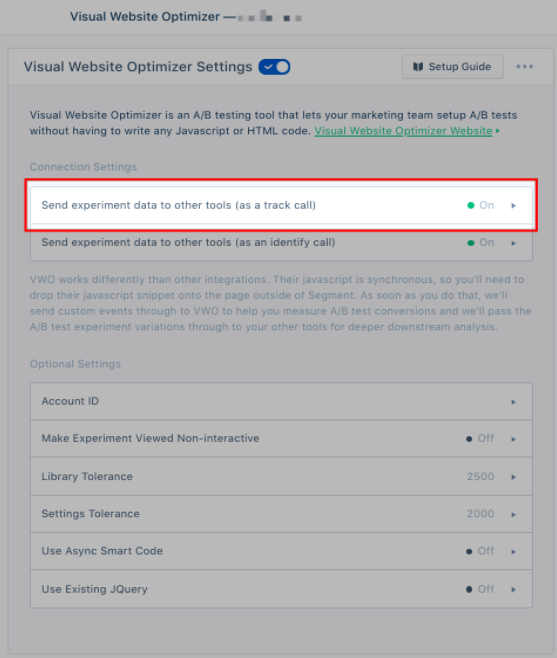Open the track call experiment data setting

click(x=281, y=205)
